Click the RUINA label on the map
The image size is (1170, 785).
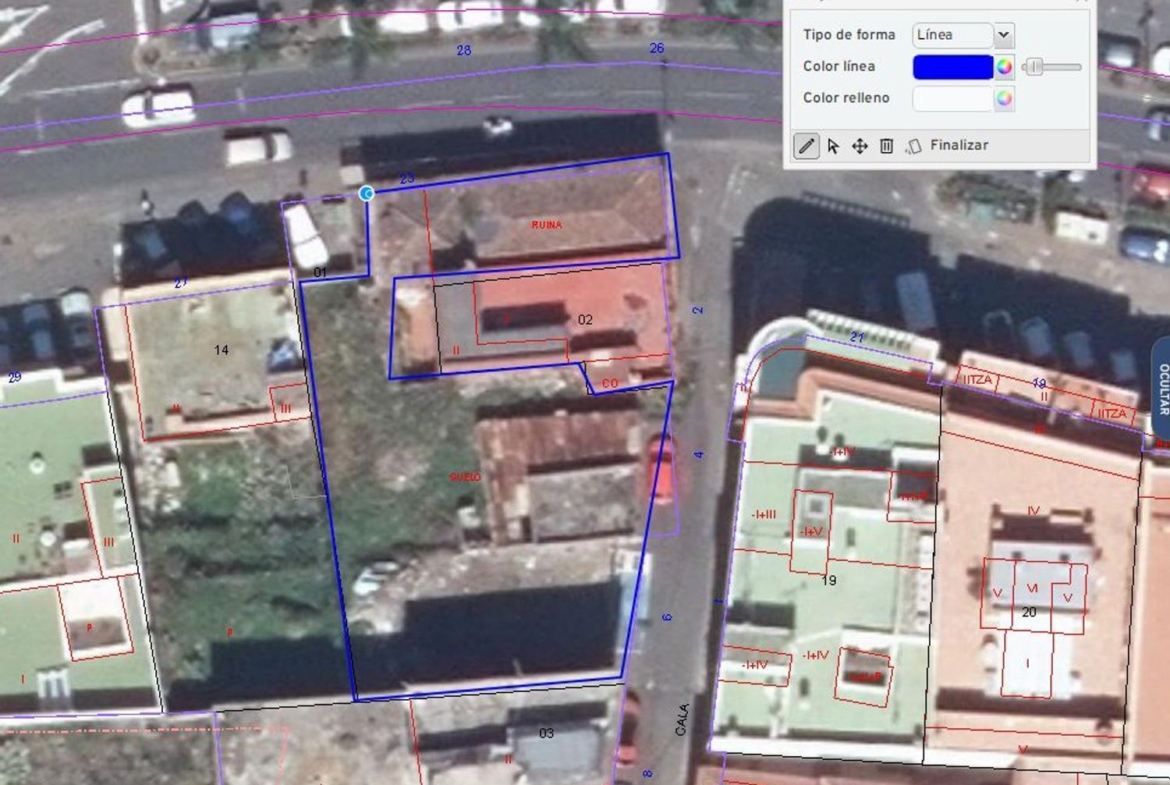[x=546, y=225]
